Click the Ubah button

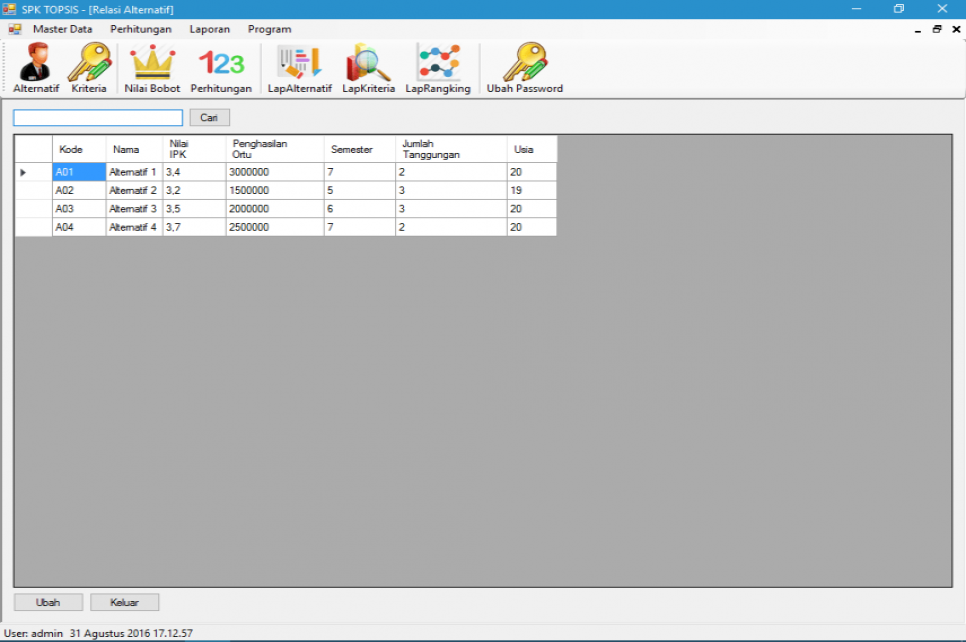click(x=48, y=601)
